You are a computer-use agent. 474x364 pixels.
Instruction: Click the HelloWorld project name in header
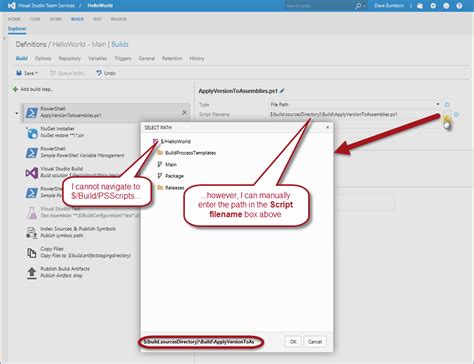point(100,6)
